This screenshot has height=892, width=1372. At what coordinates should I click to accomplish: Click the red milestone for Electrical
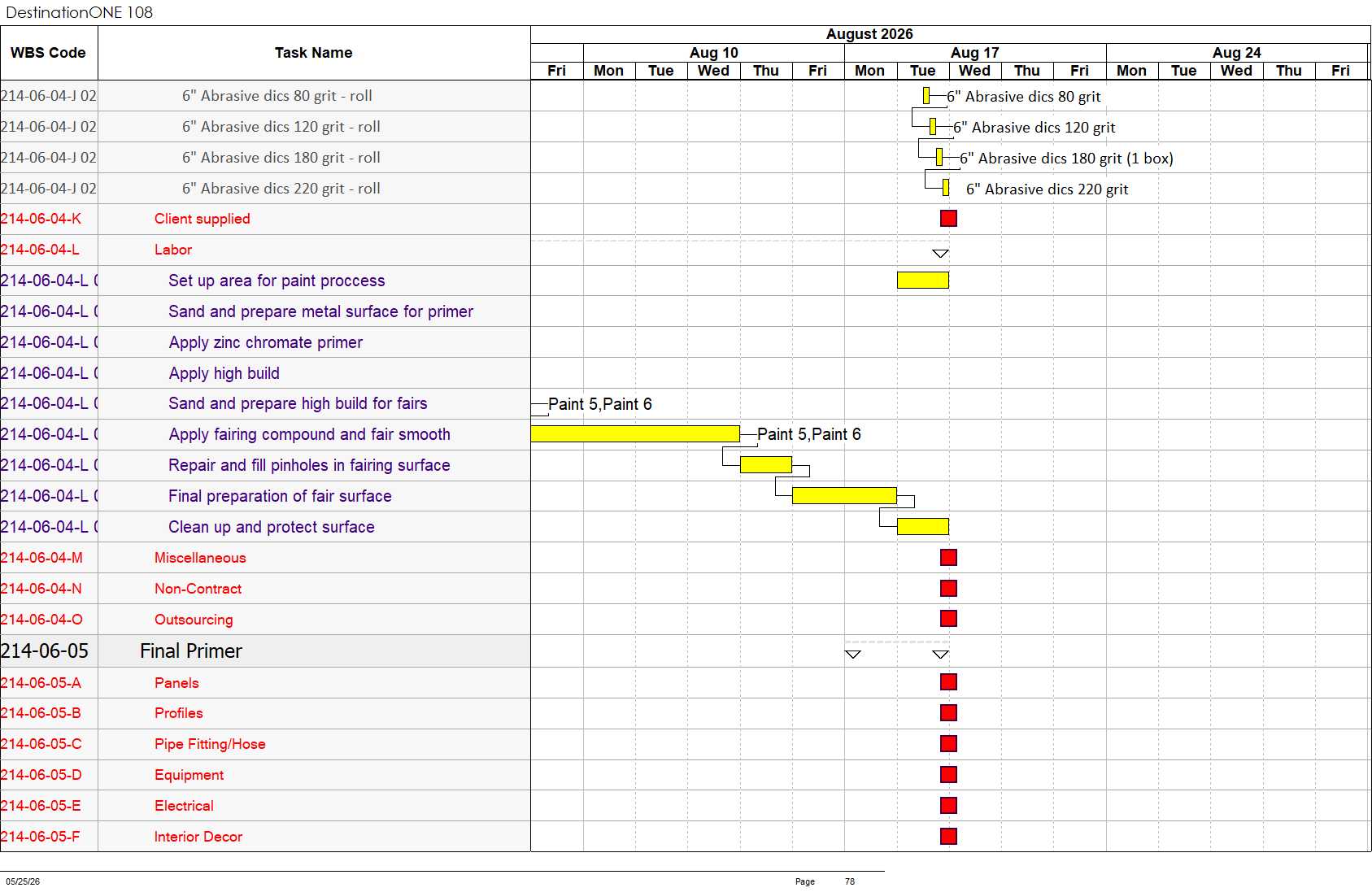coord(948,805)
